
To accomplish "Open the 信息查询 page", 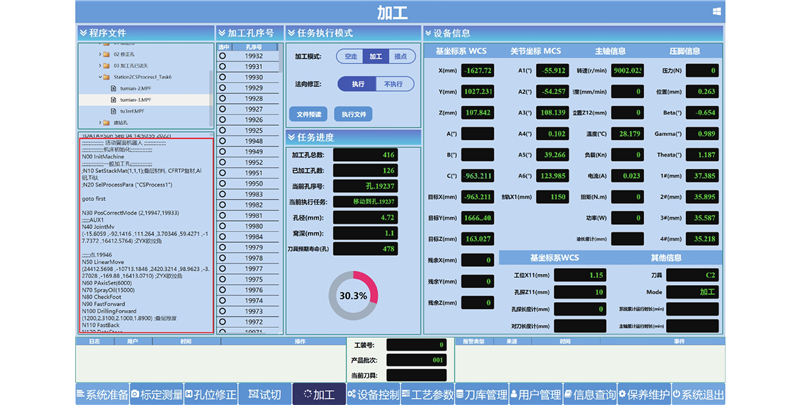I will point(589,395).
